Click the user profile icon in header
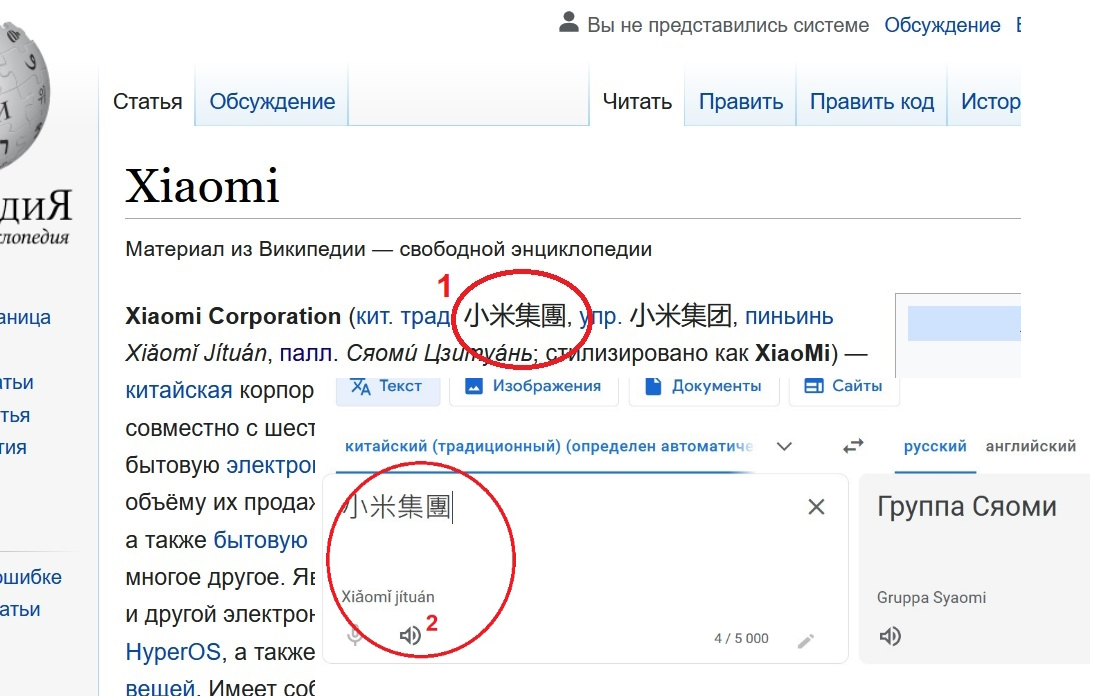 point(569,22)
